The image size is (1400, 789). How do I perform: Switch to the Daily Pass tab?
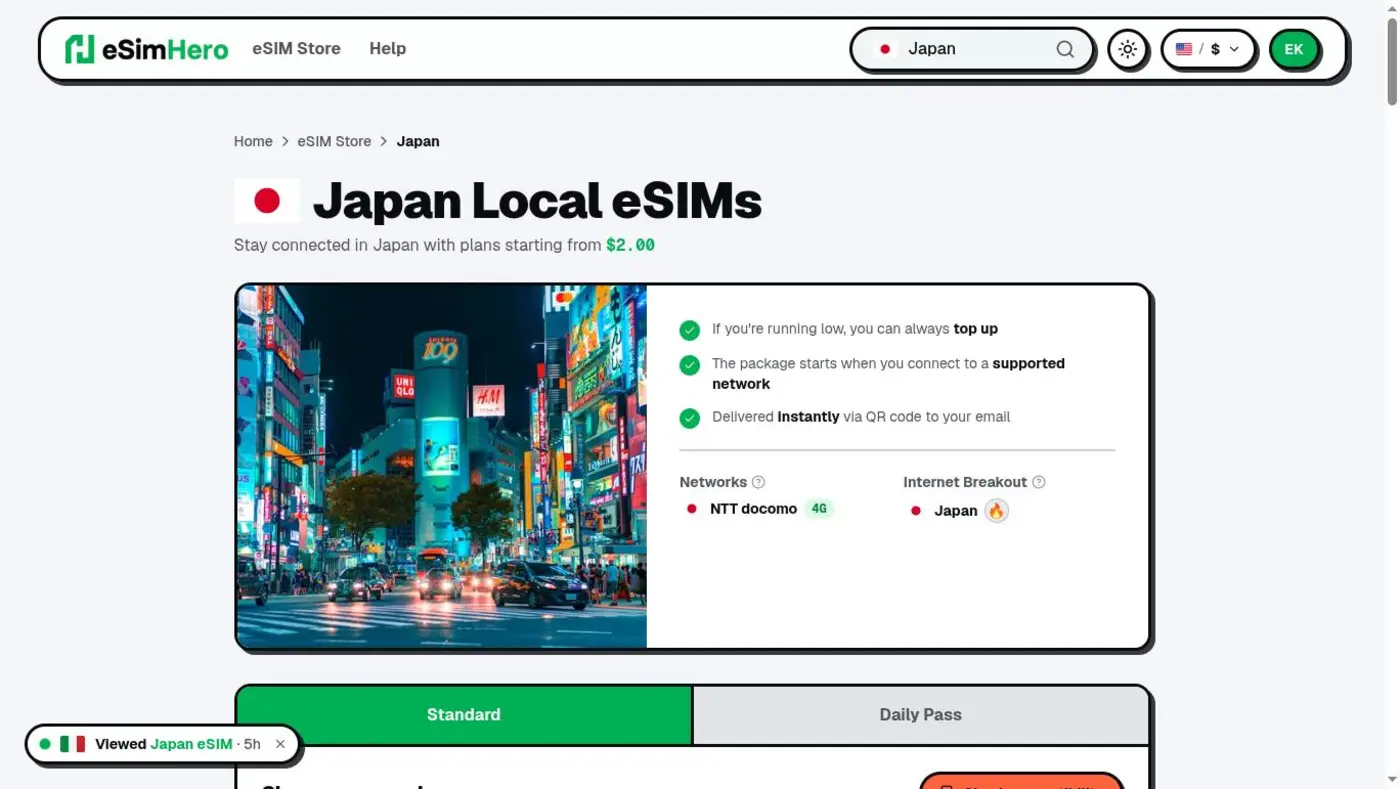(x=920, y=715)
